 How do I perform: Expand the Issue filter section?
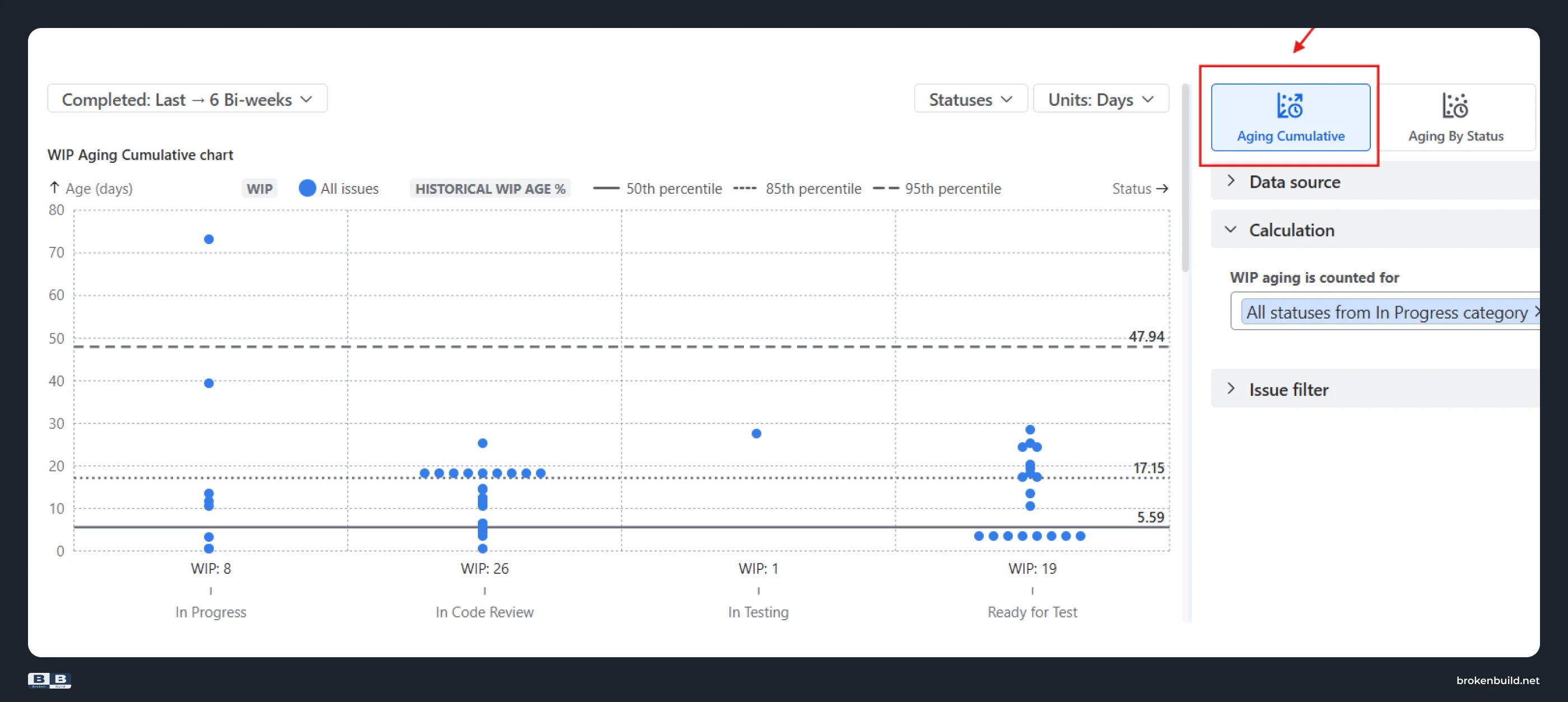(x=1375, y=389)
